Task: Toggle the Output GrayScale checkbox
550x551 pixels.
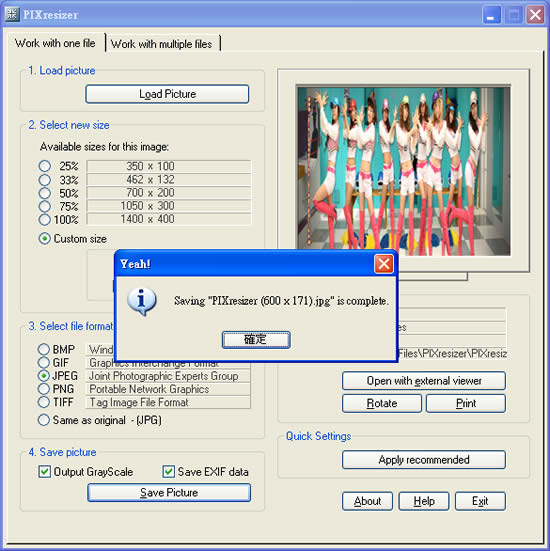Action: pyautogui.click(x=45, y=472)
